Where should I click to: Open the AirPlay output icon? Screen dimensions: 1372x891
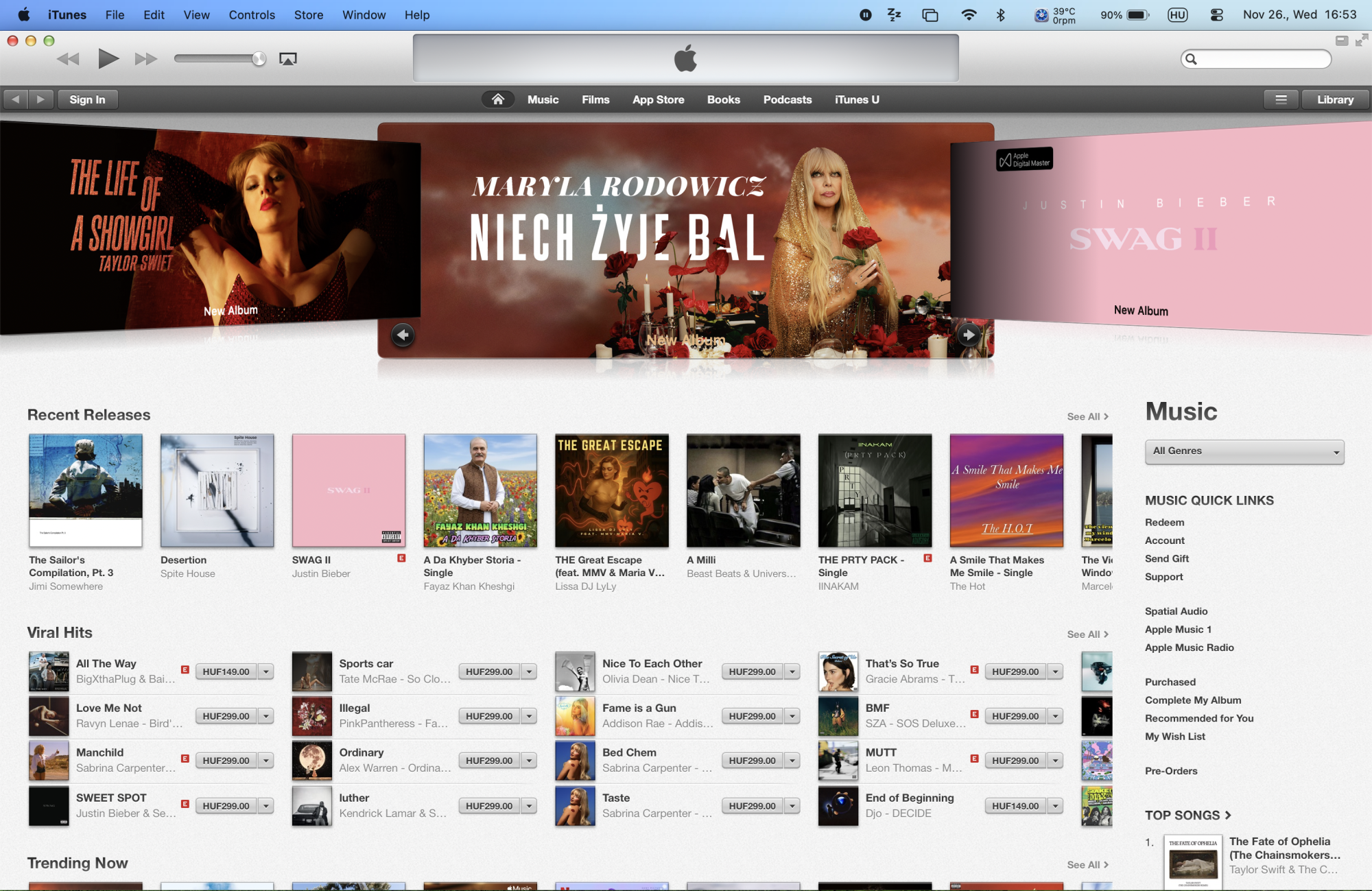pyautogui.click(x=288, y=59)
